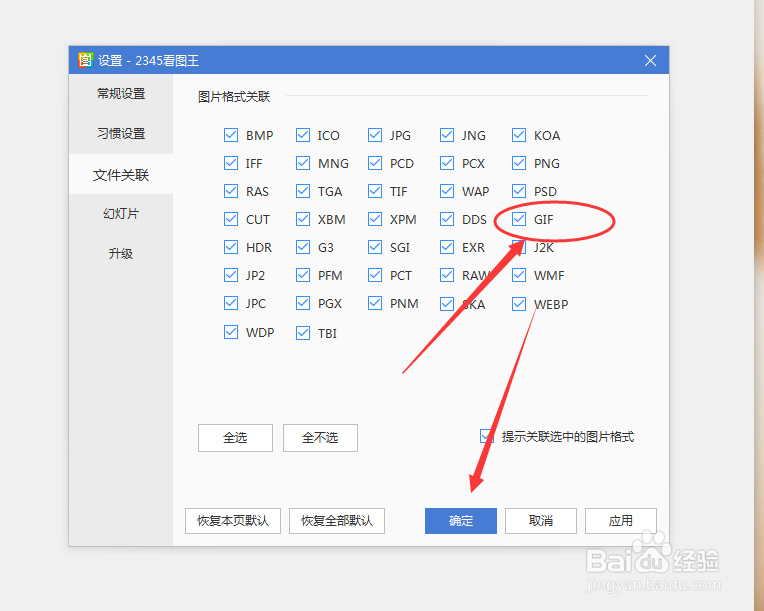Click the 全选 button
The height and width of the screenshot is (611, 764).
(x=235, y=438)
